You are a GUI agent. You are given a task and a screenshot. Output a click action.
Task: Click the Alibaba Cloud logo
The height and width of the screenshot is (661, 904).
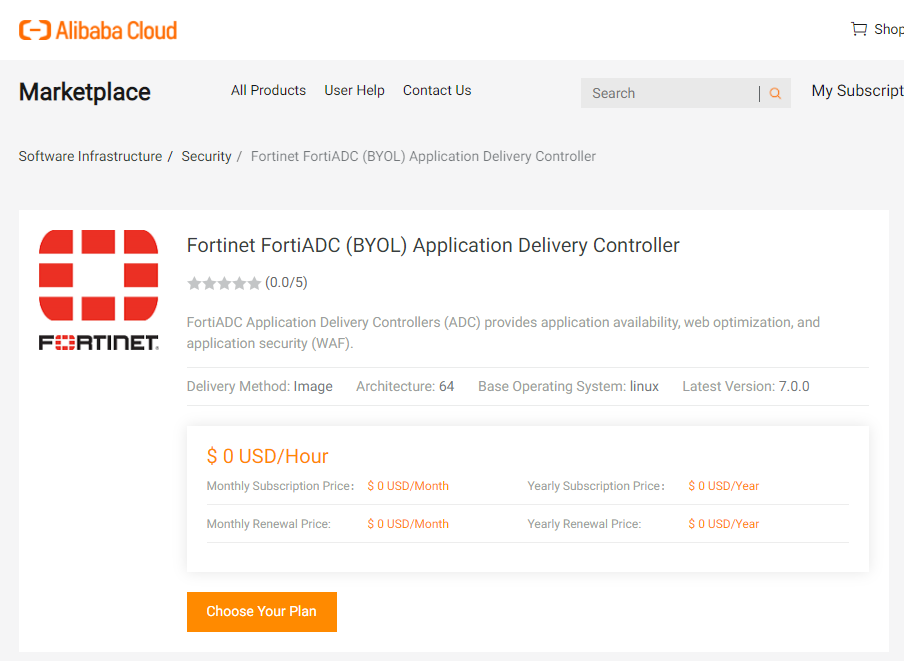(97, 29)
